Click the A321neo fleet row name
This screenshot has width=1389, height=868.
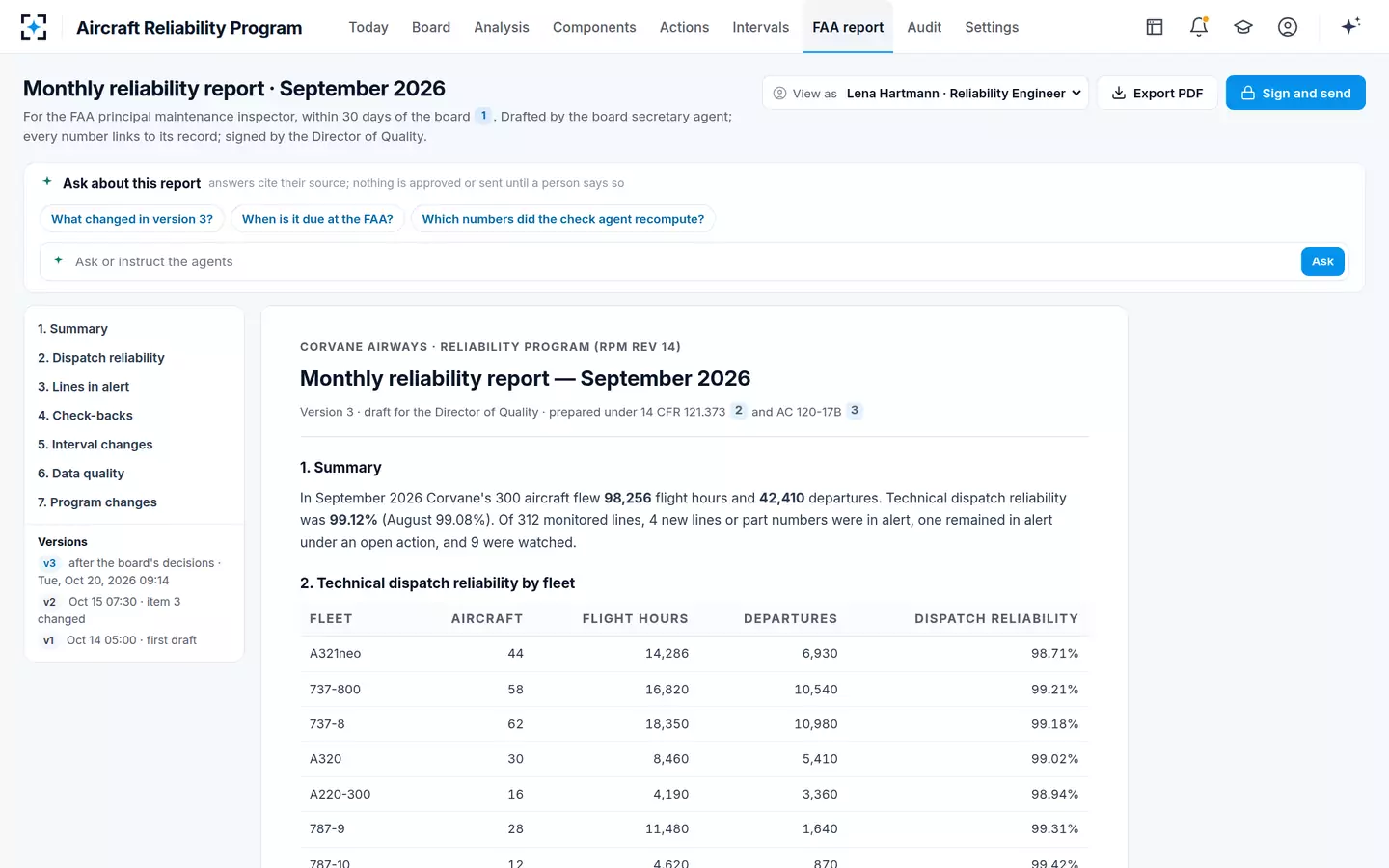pyautogui.click(x=335, y=654)
